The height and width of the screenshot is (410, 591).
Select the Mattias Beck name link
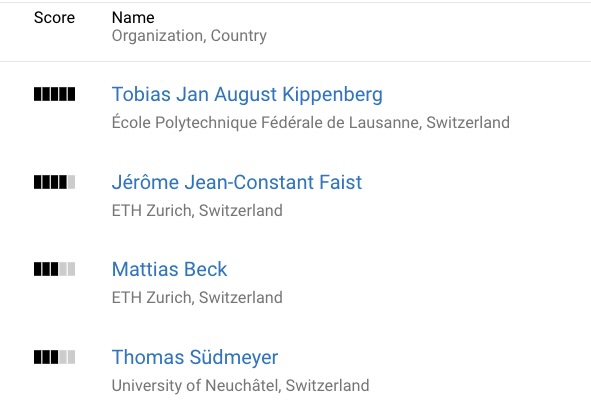pyautogui.click(x=170, y=269)
